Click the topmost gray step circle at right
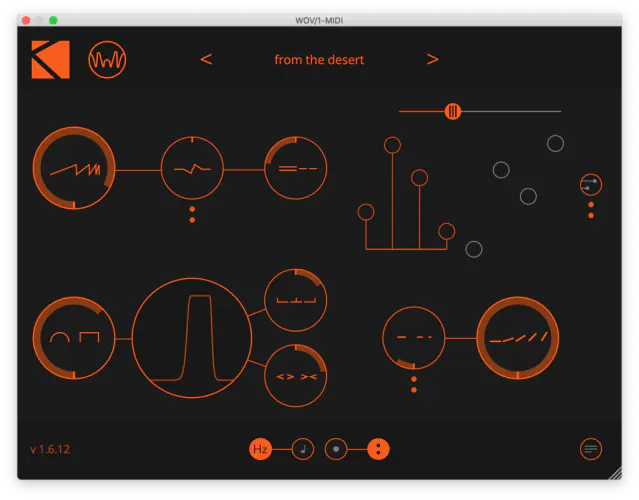Viewport: 639px width, 500px height. click(x=555, y=143)
